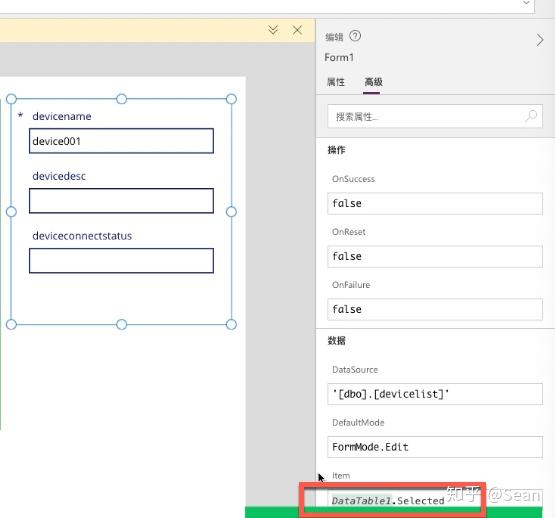Edit the DataSource property field
Image resolution: width=555 pixels, height=518 pixels.
435,394
